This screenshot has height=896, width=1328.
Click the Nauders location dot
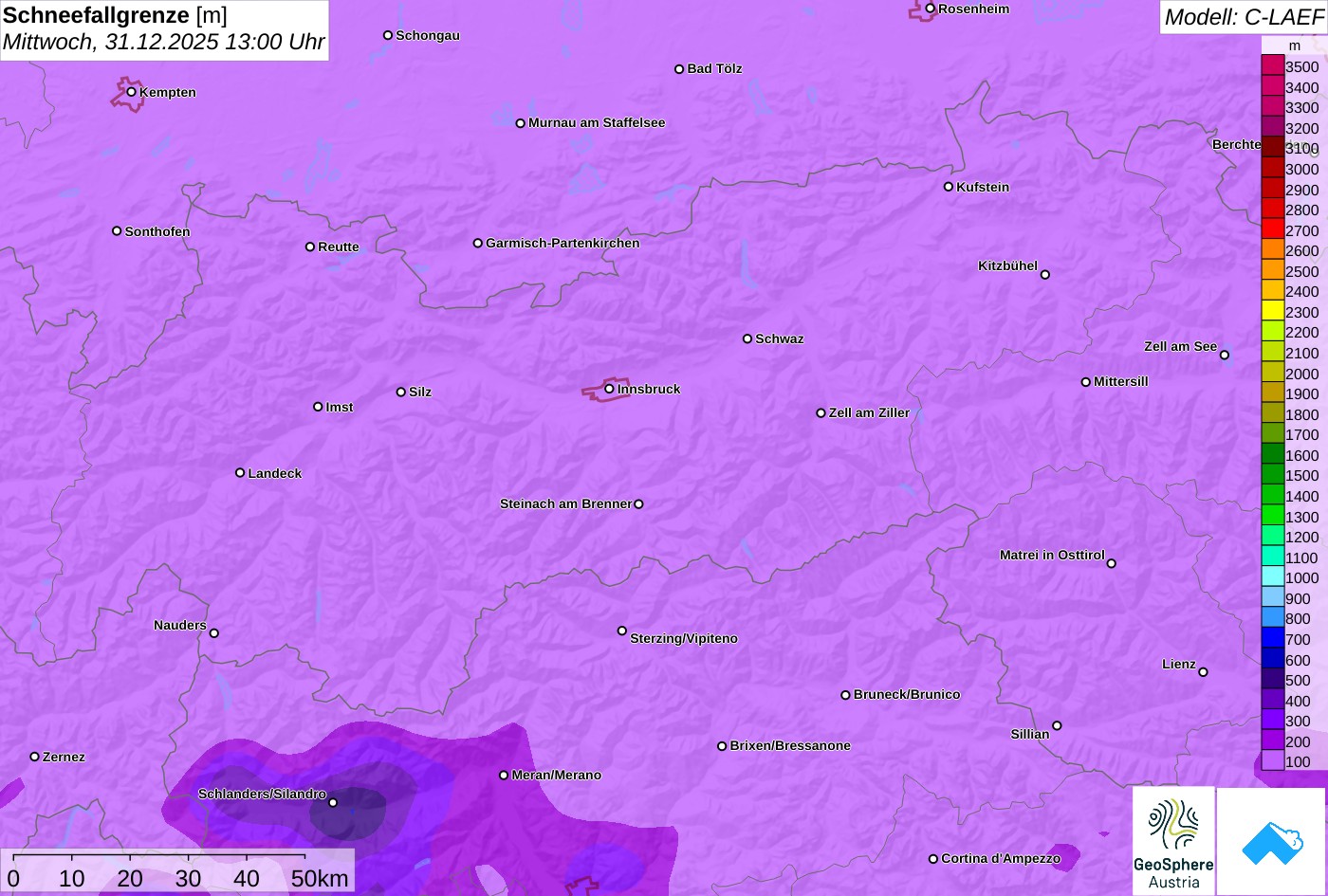coord(214,633)
